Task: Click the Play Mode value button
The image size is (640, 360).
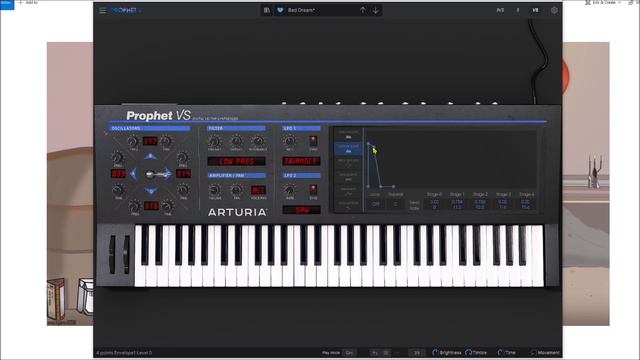Action: [x=349, y=353]
